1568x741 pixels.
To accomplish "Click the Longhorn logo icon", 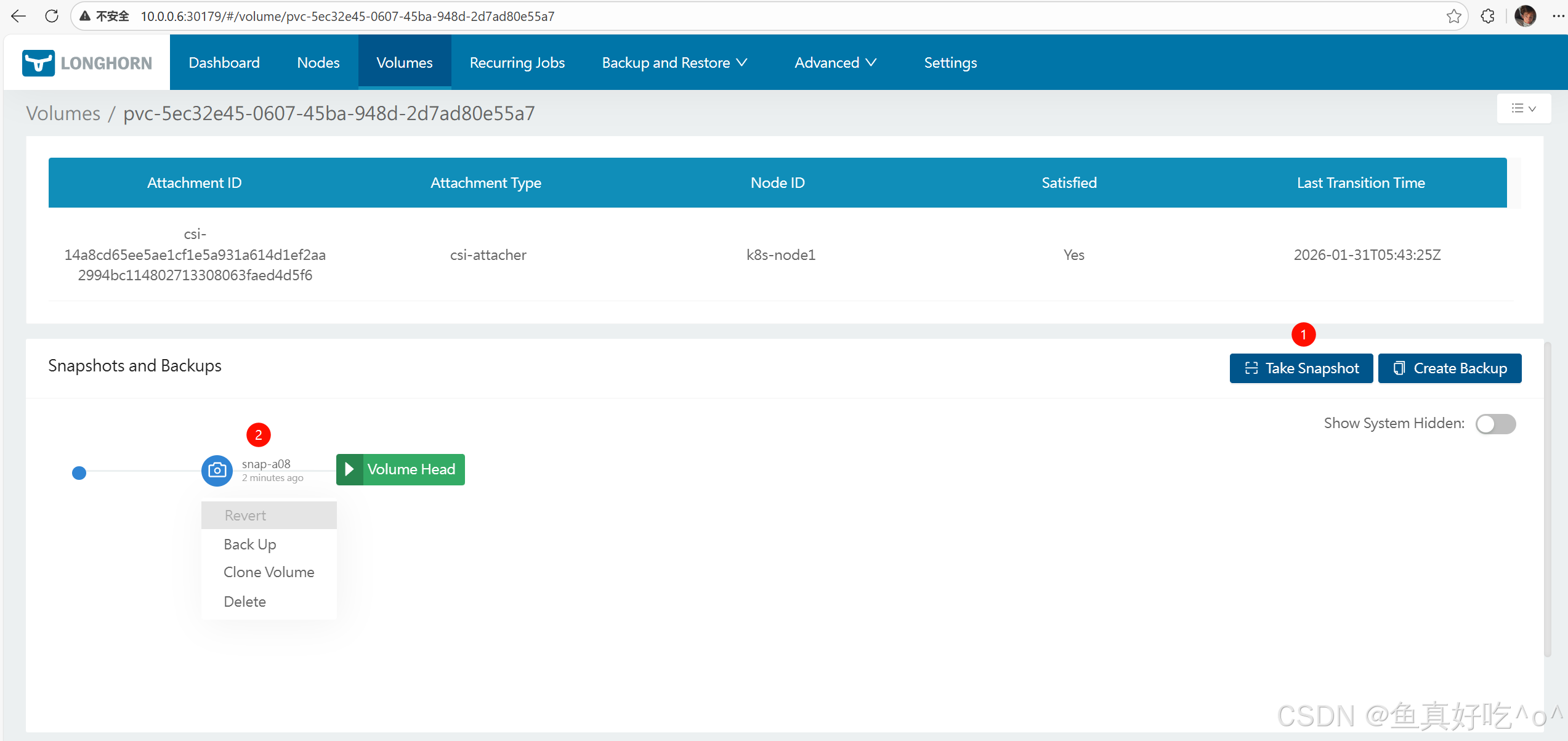I will (x=38, y=63).
